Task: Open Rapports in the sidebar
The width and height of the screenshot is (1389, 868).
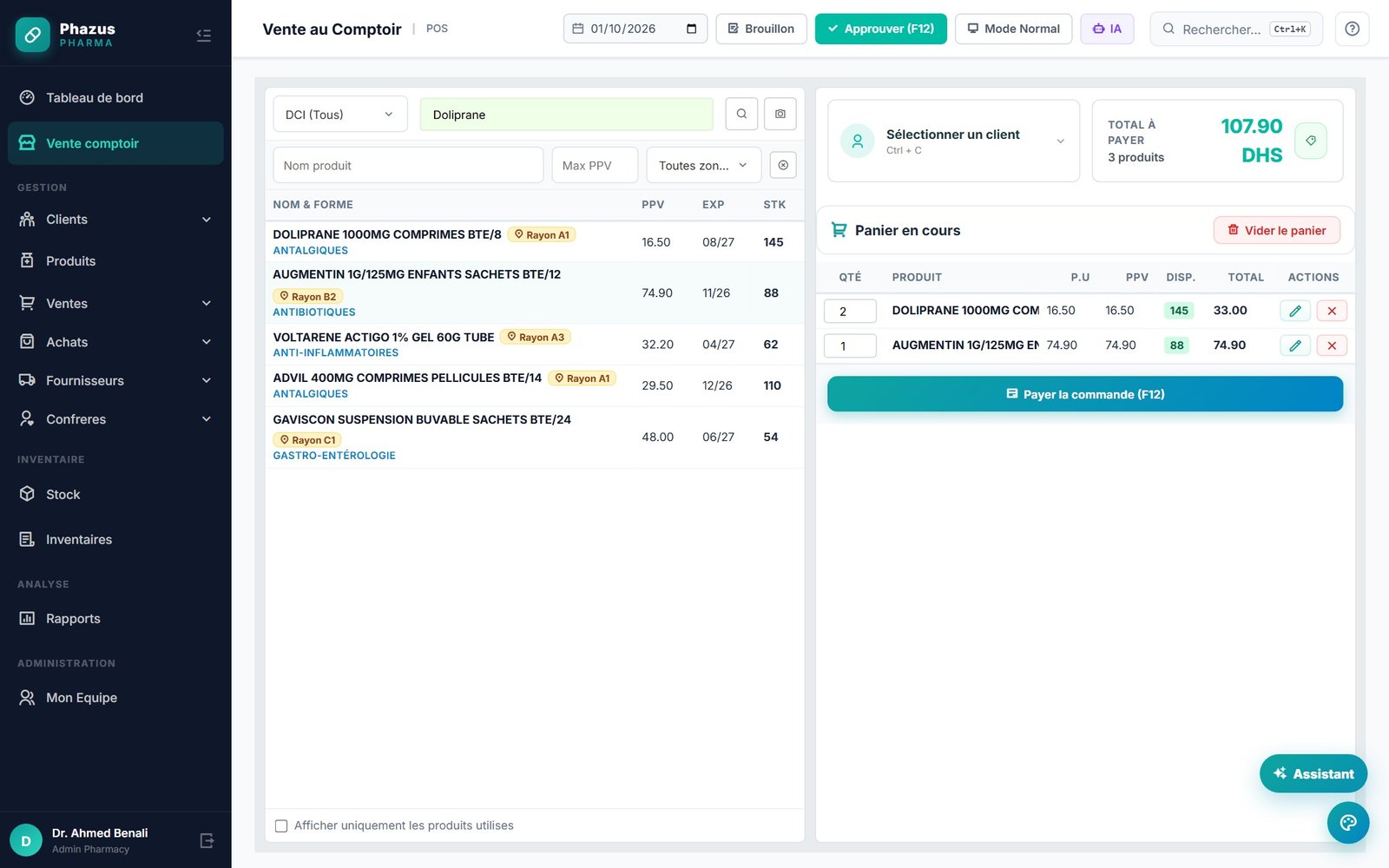Action: pyautogui.click(x=115, y=618)
